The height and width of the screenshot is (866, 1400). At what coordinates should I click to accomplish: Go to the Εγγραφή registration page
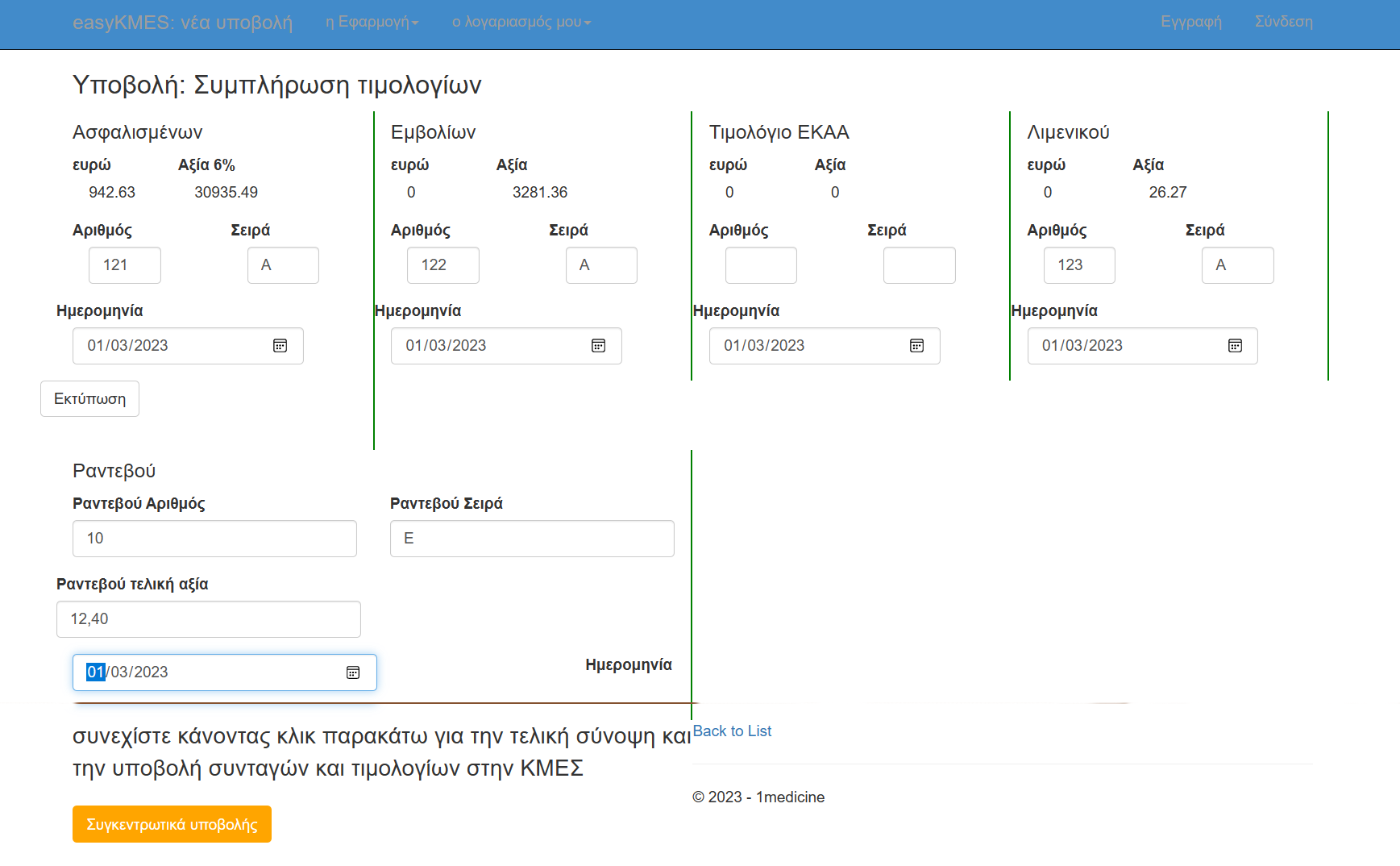point(1191,23)
